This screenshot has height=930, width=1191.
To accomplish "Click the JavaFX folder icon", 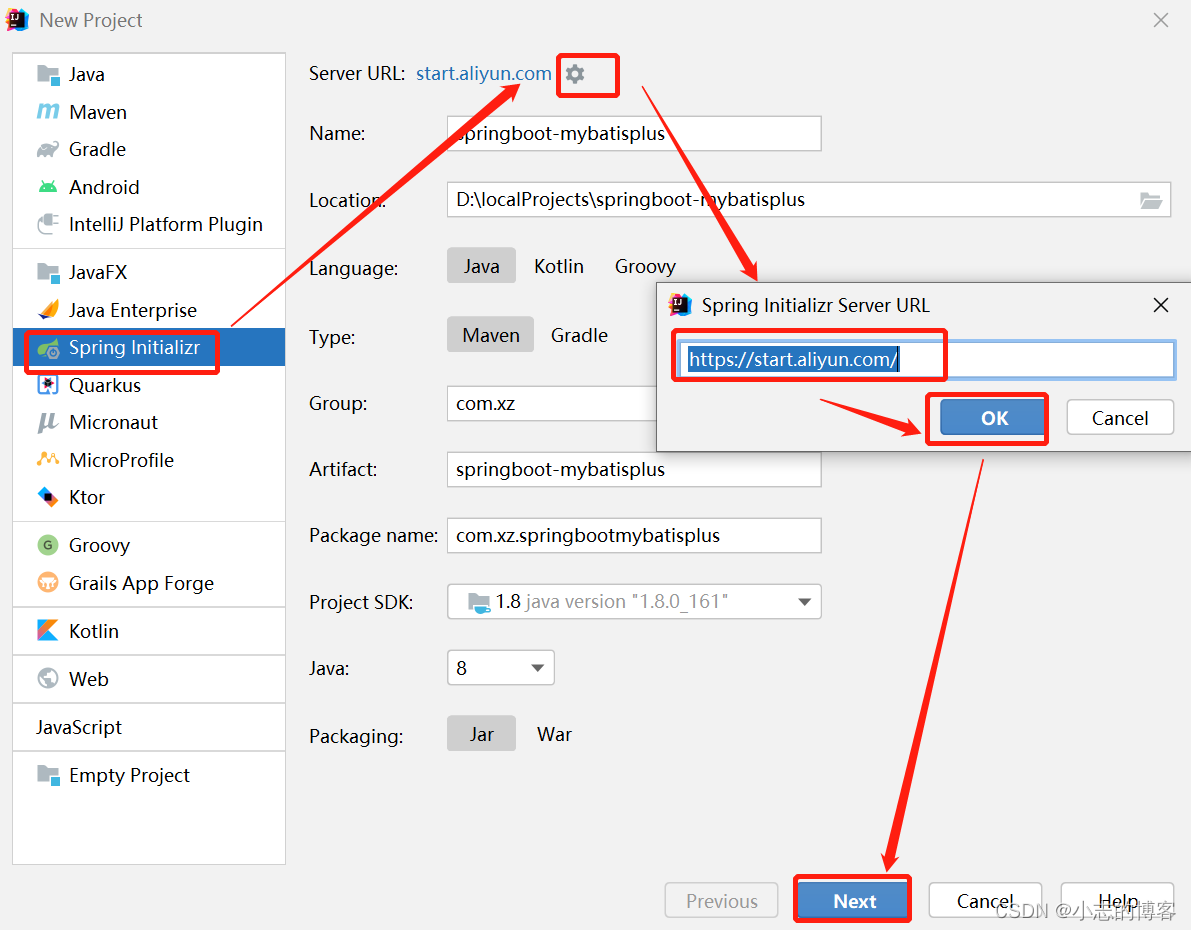I will coord(49,272).
